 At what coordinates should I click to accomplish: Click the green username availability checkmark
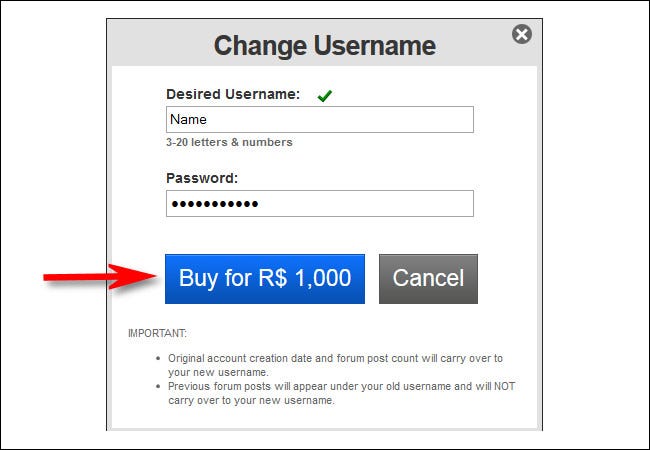[x=324, y=96]
